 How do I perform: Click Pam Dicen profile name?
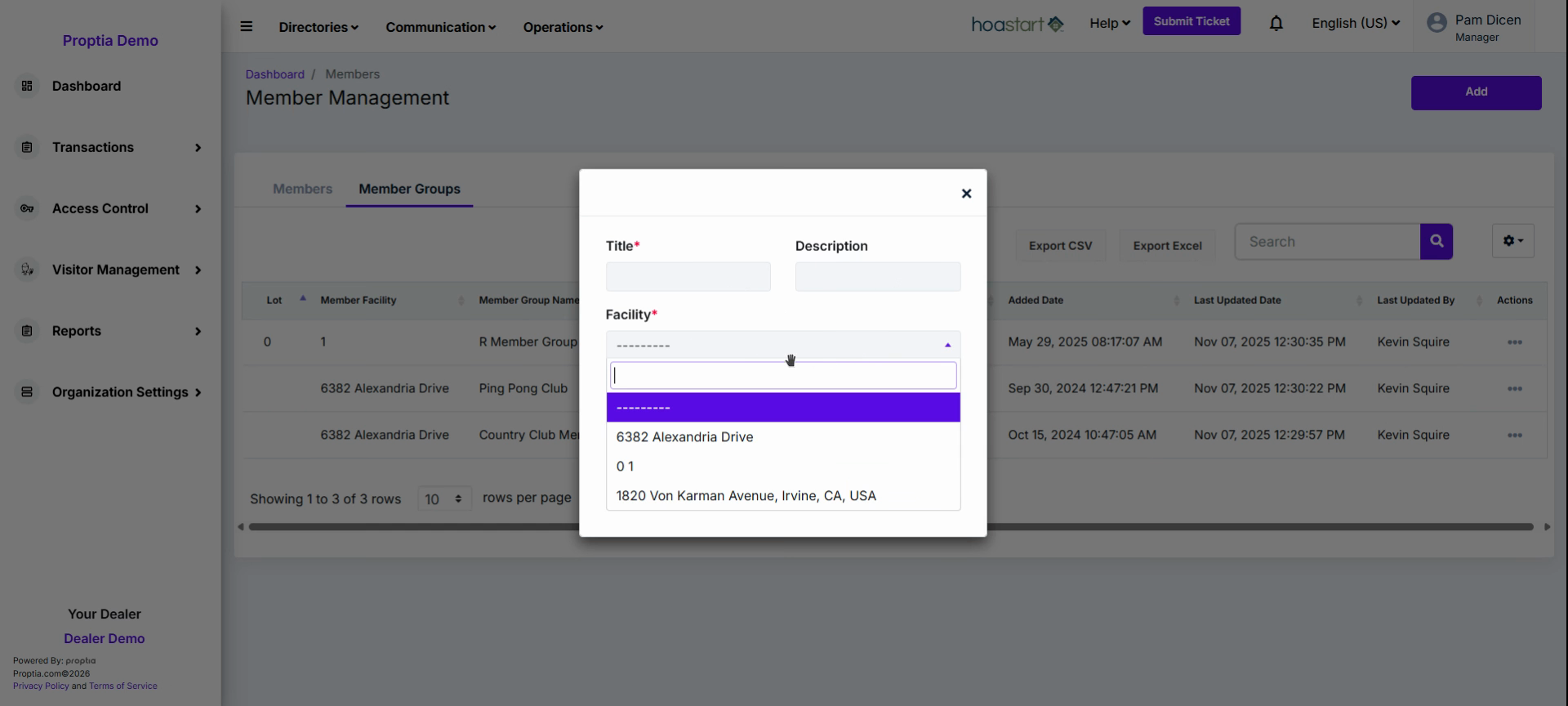click(x=1487, y=20)
